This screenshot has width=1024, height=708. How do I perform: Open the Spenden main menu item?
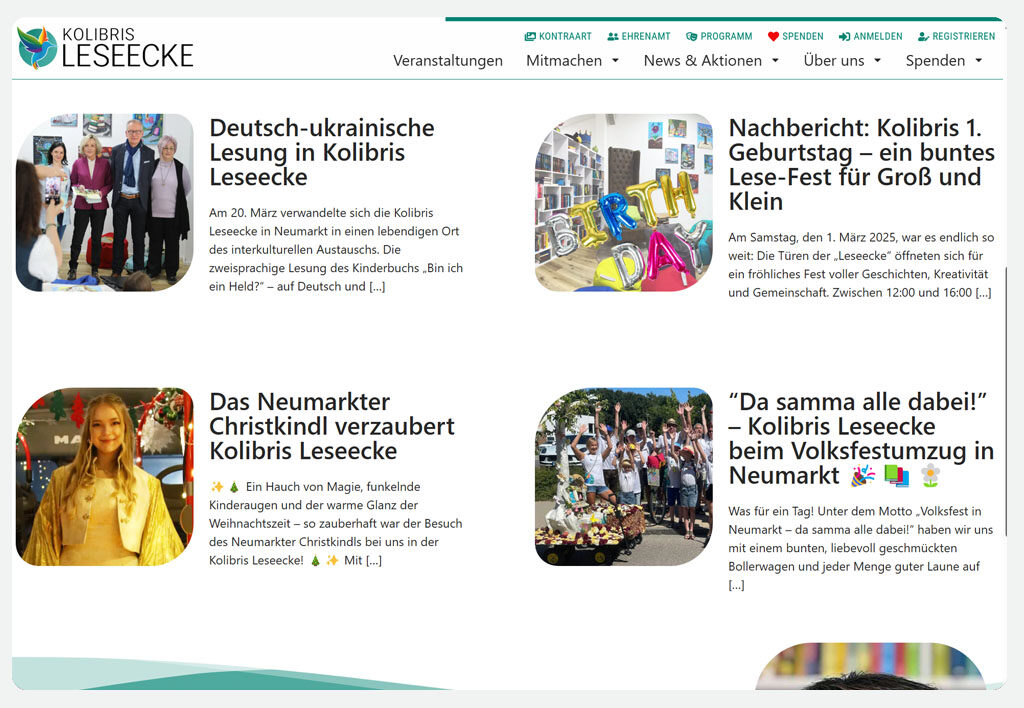tap(935, 61)
